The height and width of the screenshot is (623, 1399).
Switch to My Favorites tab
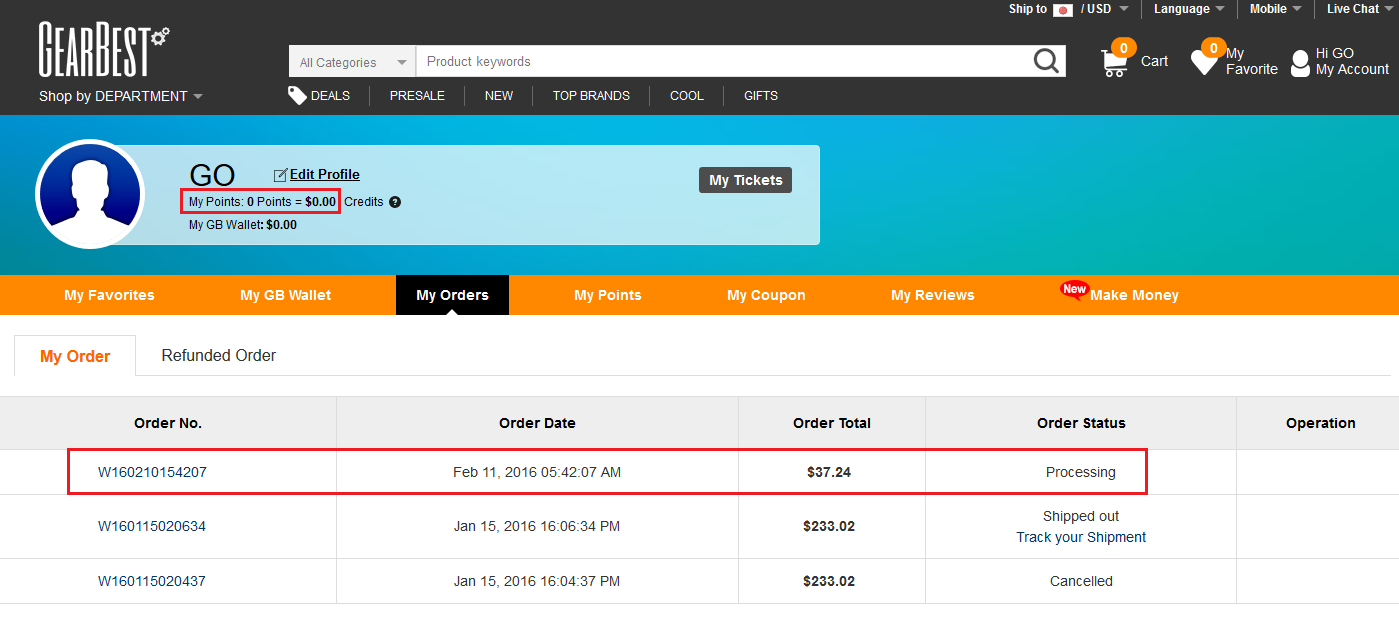[x=110, y=295]
